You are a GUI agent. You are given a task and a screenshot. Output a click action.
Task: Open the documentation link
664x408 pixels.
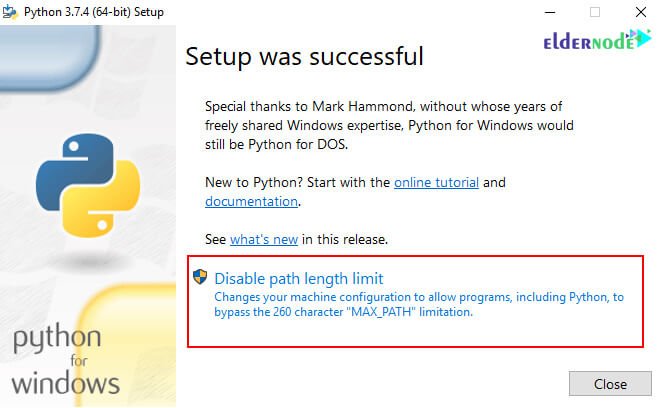click(252, 202)
